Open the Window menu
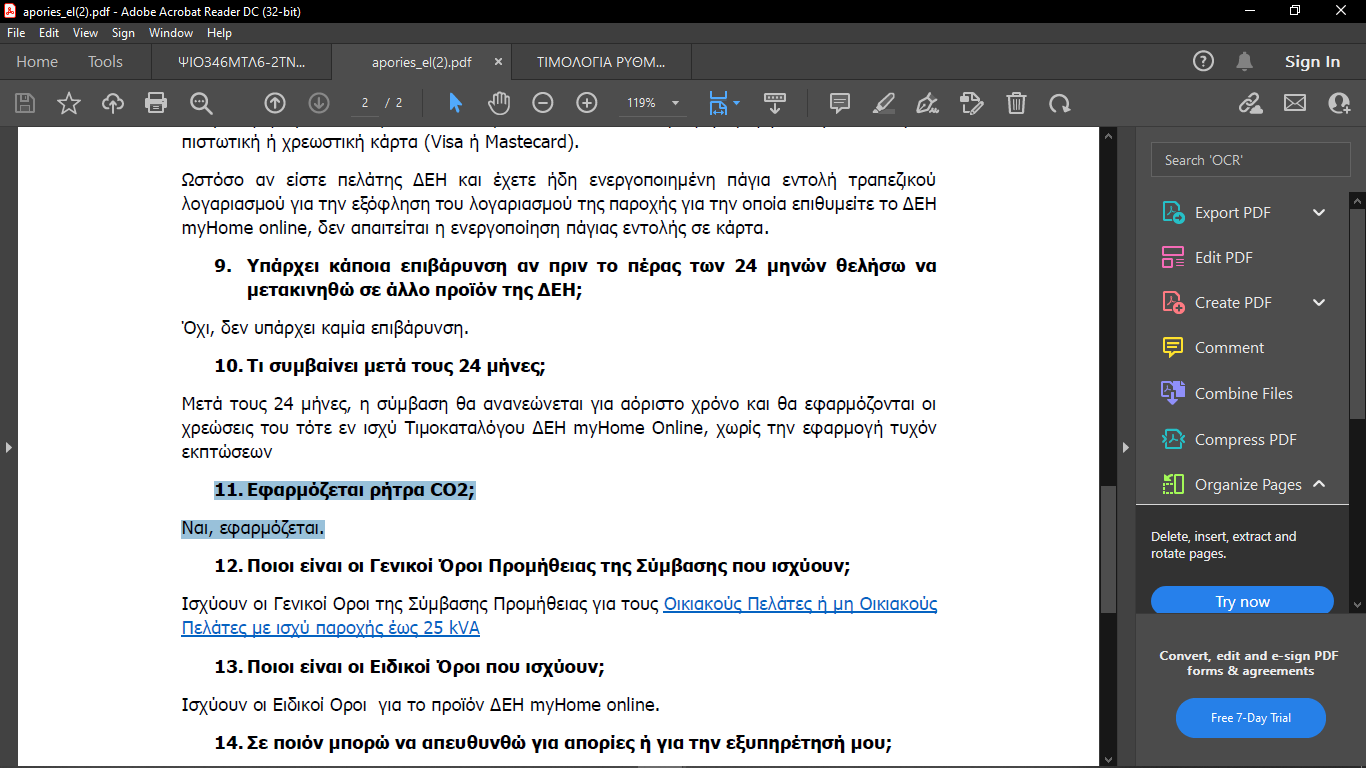The height and width of the screenshot is (768, 1366). [171, 33]
